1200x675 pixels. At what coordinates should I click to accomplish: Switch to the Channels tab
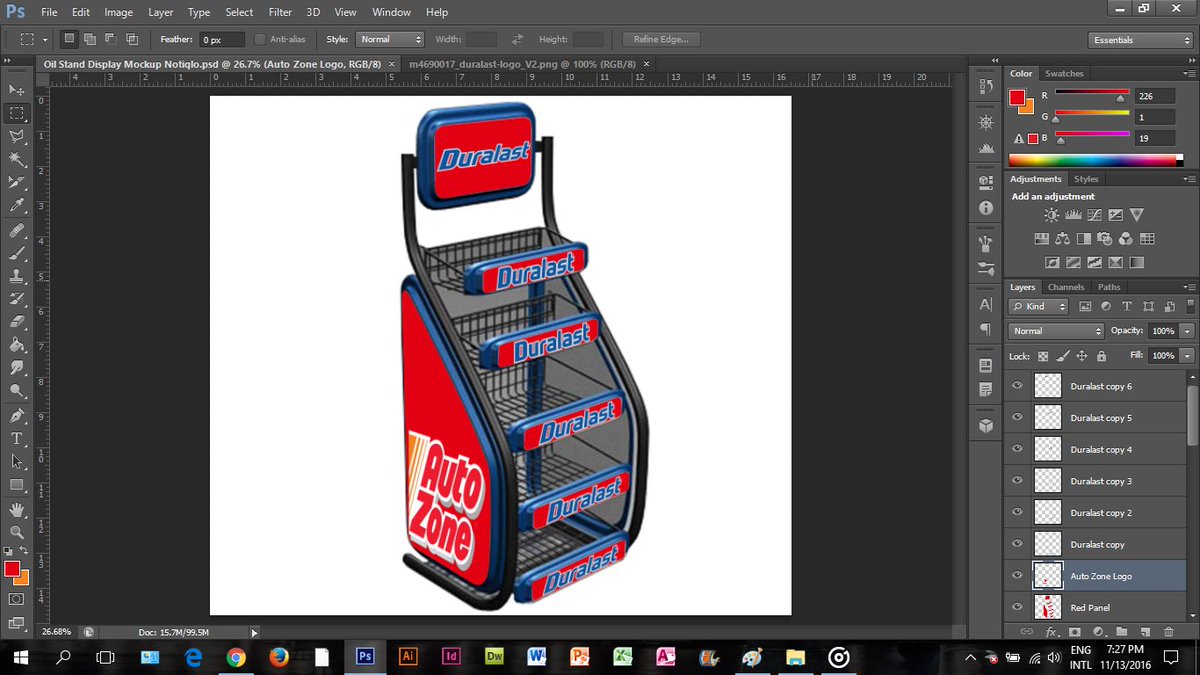[x=1066, y=287]
